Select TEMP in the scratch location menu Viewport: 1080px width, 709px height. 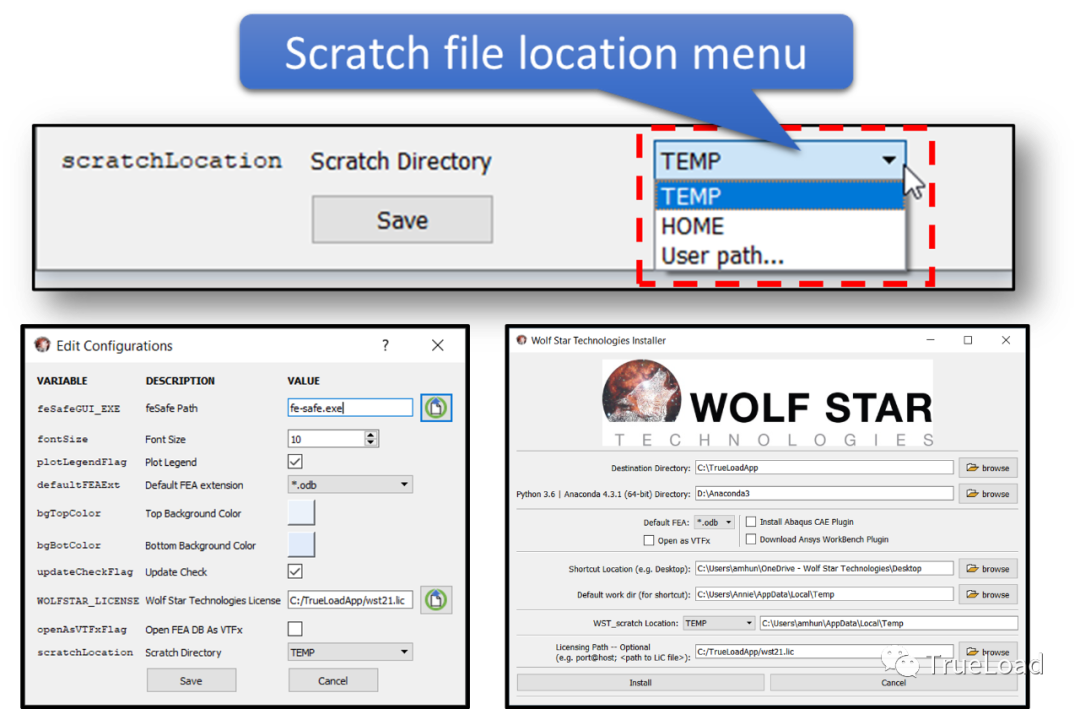pos(780,196)
